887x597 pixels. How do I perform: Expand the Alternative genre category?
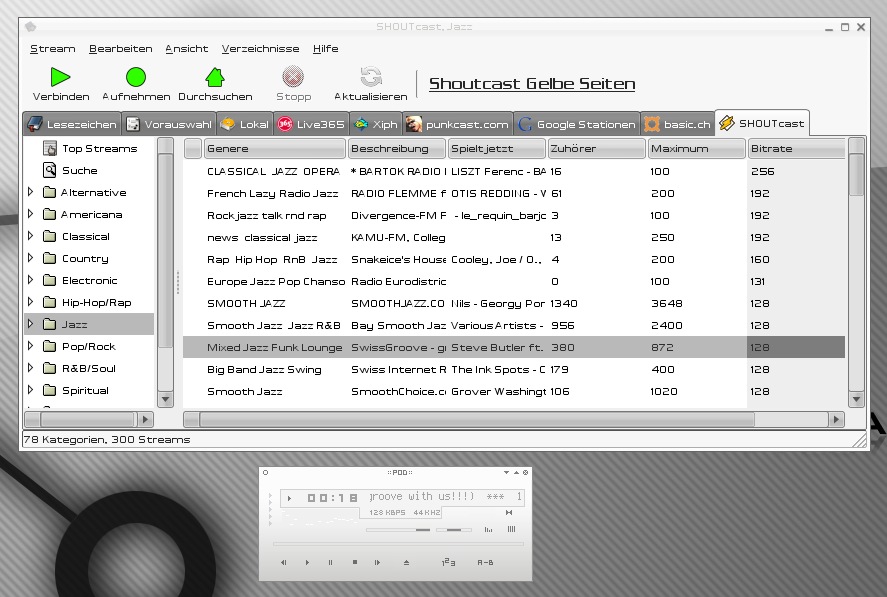[x=31, y=192]
